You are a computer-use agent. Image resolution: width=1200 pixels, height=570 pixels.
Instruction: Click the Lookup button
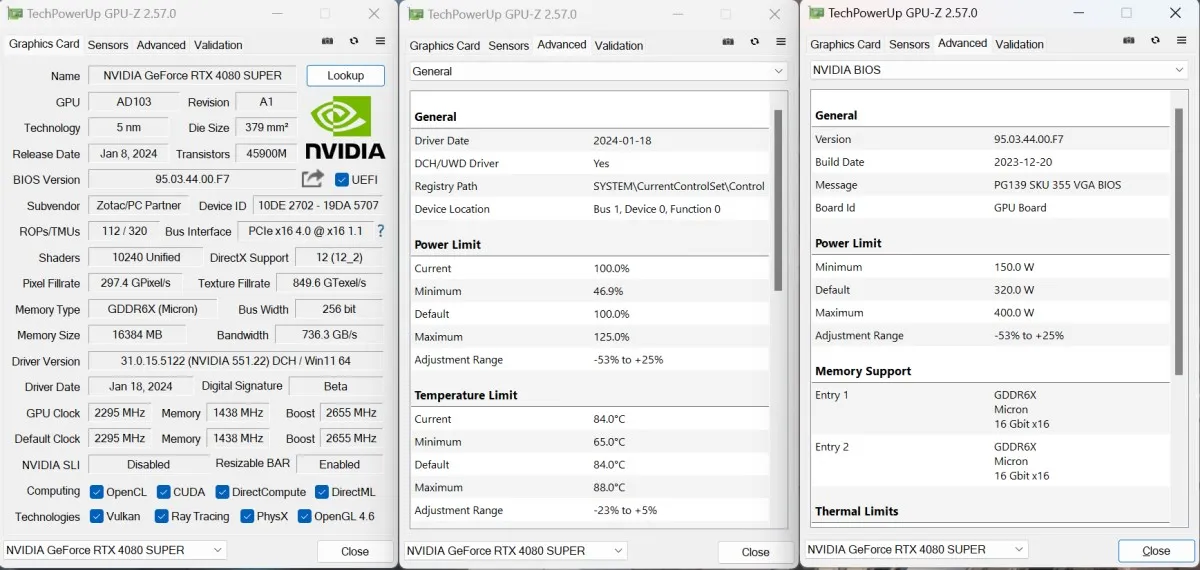346,76
